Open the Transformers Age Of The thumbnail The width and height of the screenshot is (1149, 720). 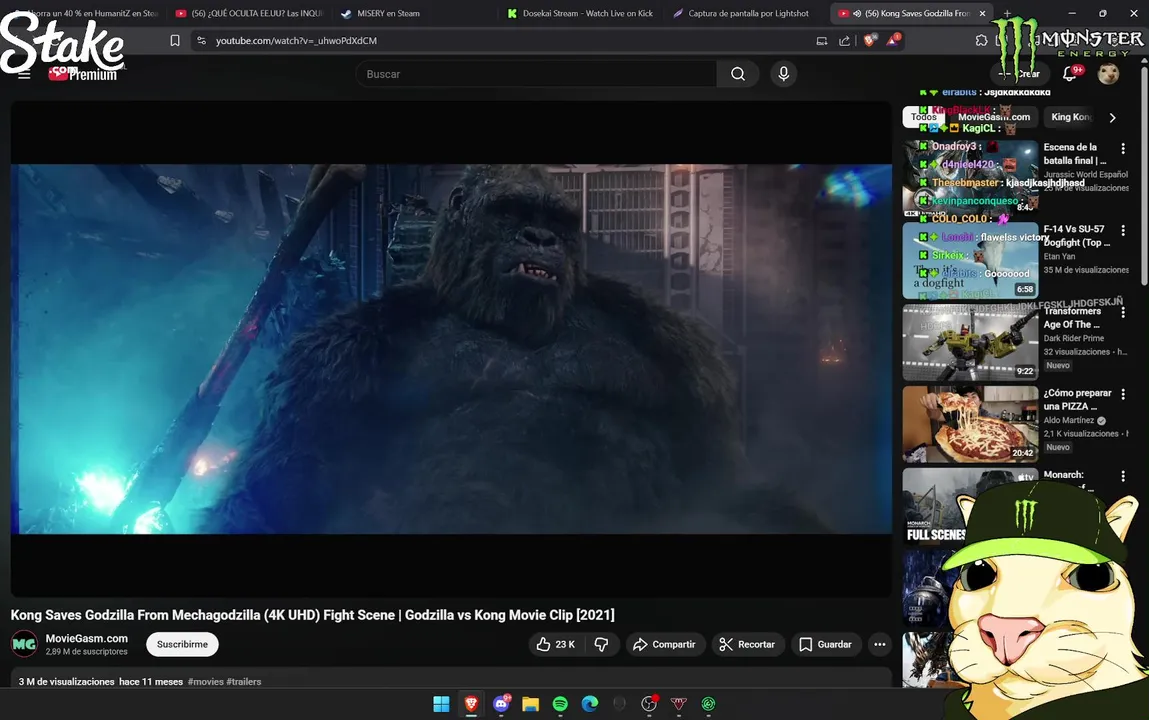(970, 343)
